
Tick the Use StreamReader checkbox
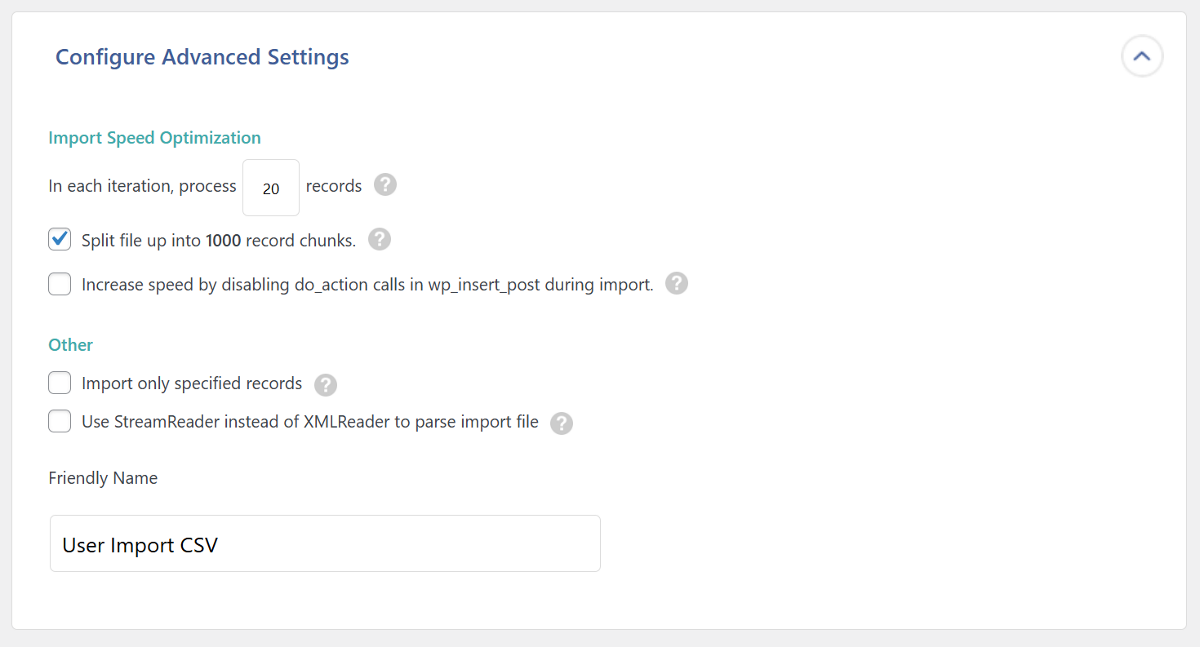[60, 421]
